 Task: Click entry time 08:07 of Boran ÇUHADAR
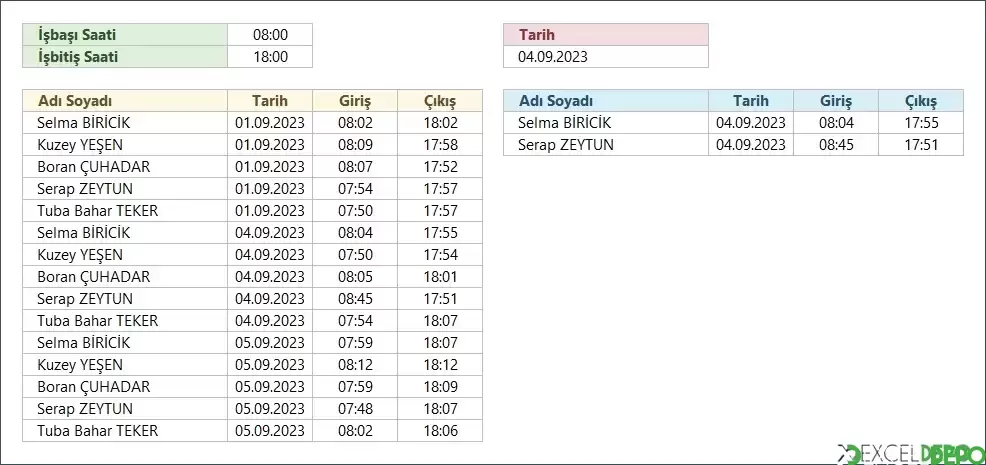(x=355, y=167)
